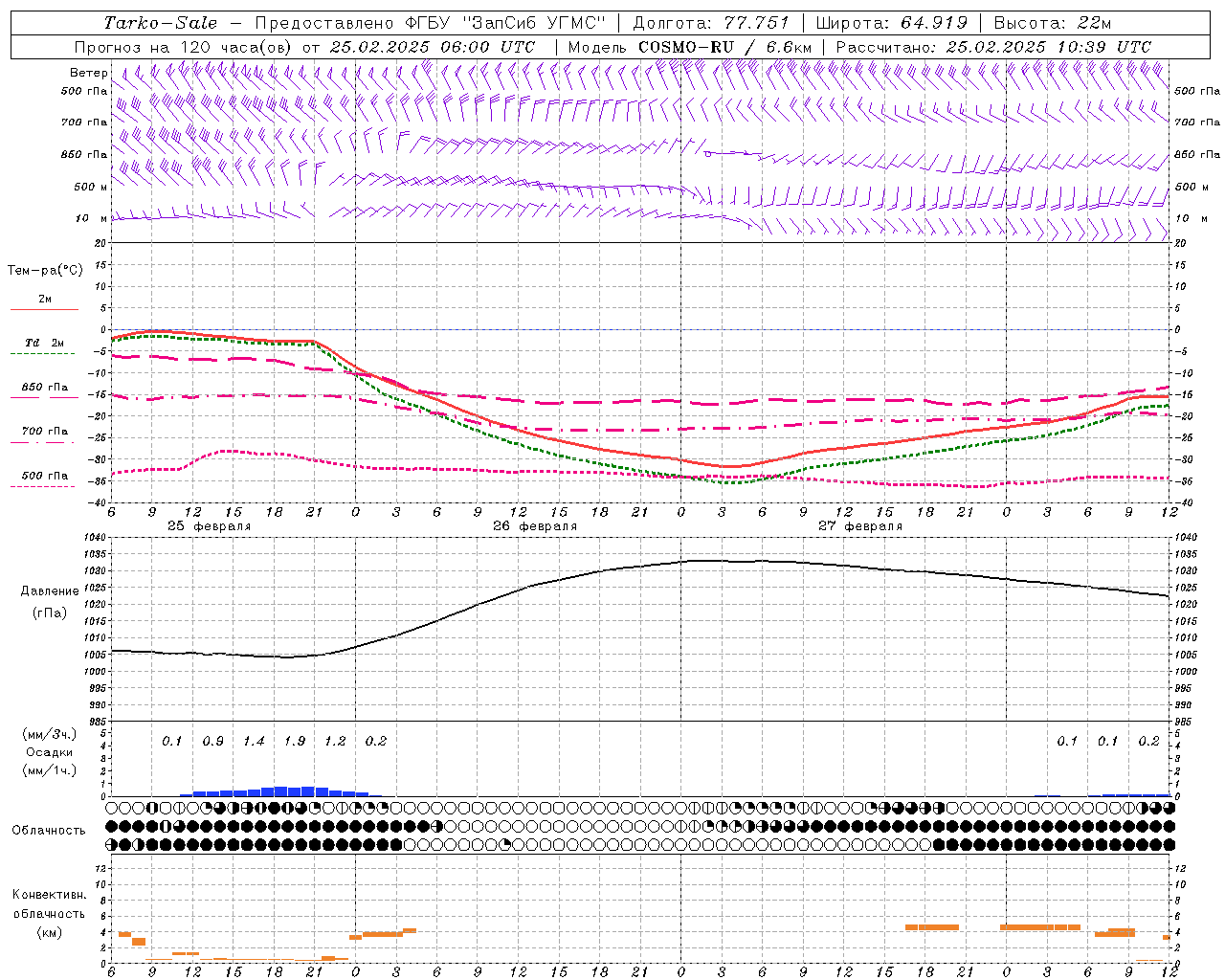The width and height of the screenshot is (1225, 980).
Task: Click the Долгота: 77.751 value
Action: 711,23
